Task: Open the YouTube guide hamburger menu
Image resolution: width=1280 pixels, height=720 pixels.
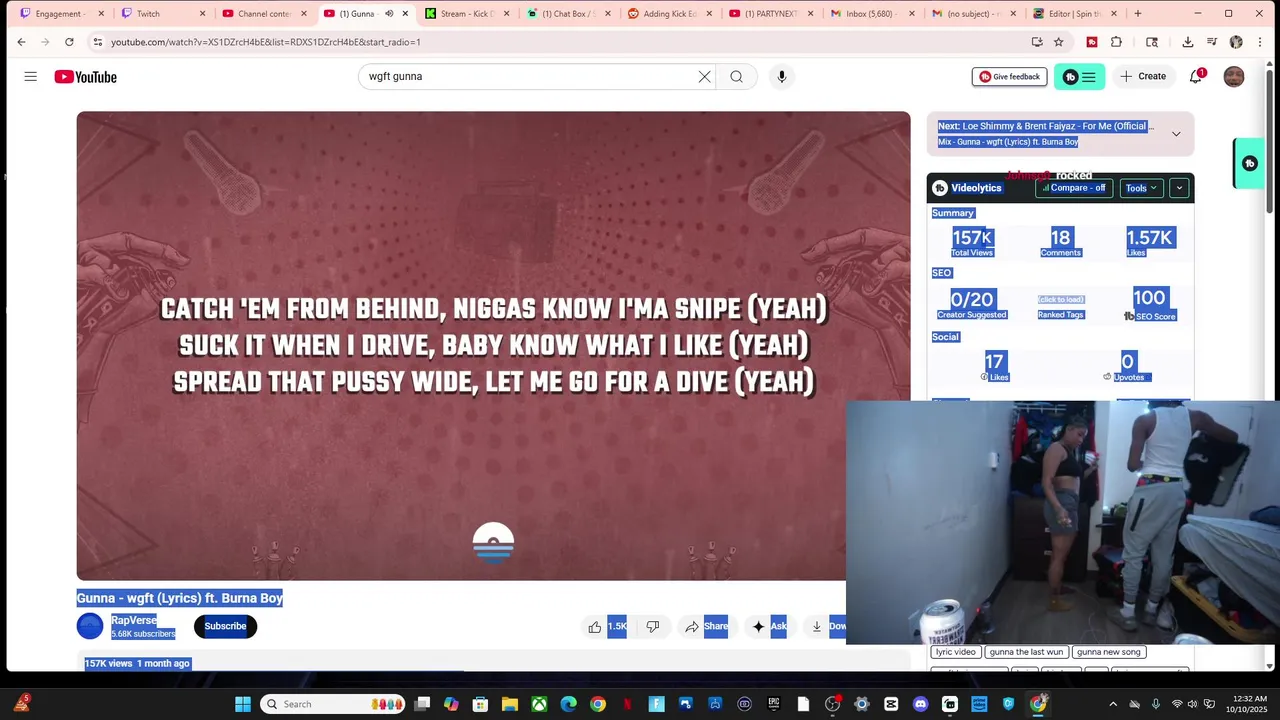Action: 31,77
